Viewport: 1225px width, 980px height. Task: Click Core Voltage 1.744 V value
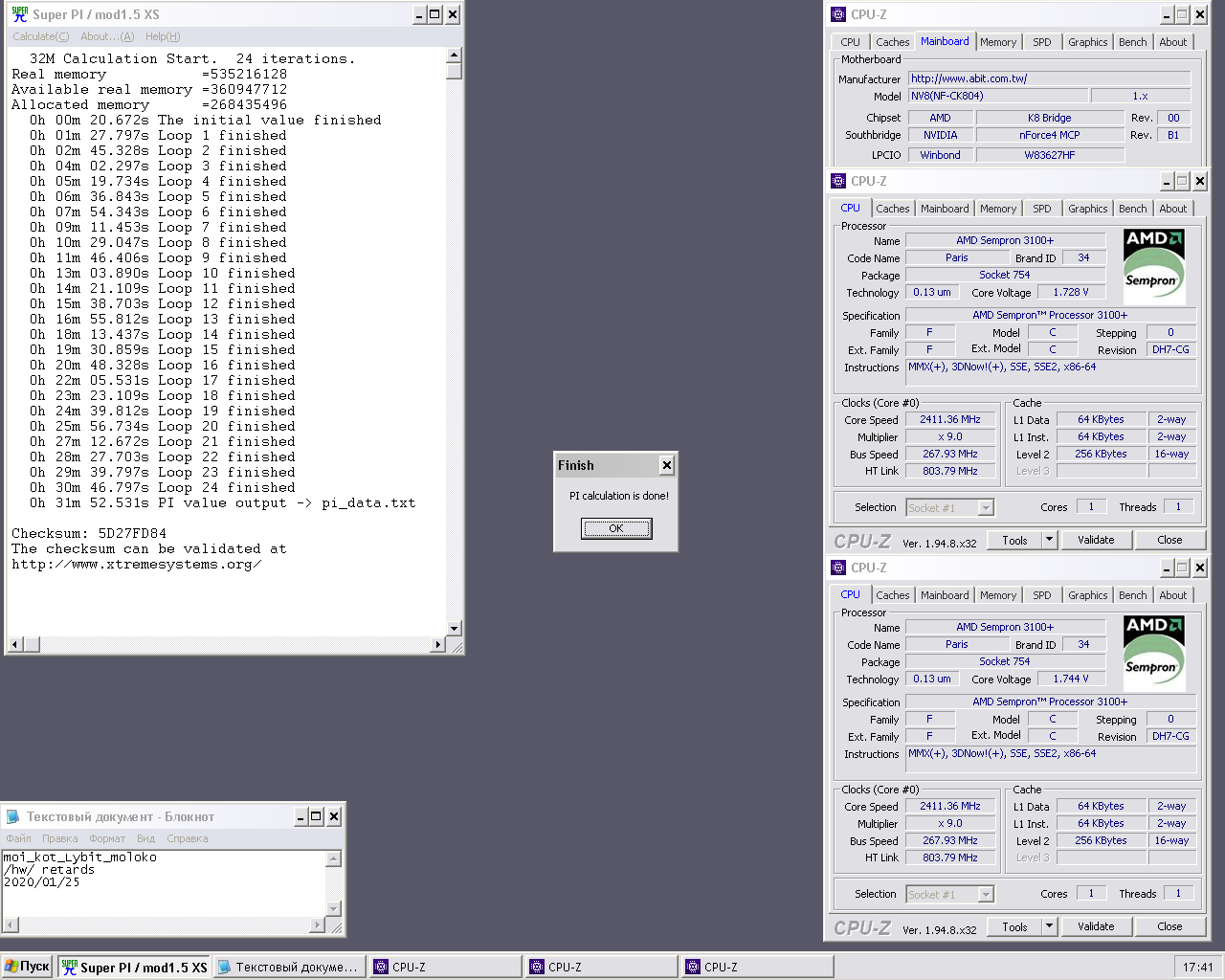[x=1071, y=679]
